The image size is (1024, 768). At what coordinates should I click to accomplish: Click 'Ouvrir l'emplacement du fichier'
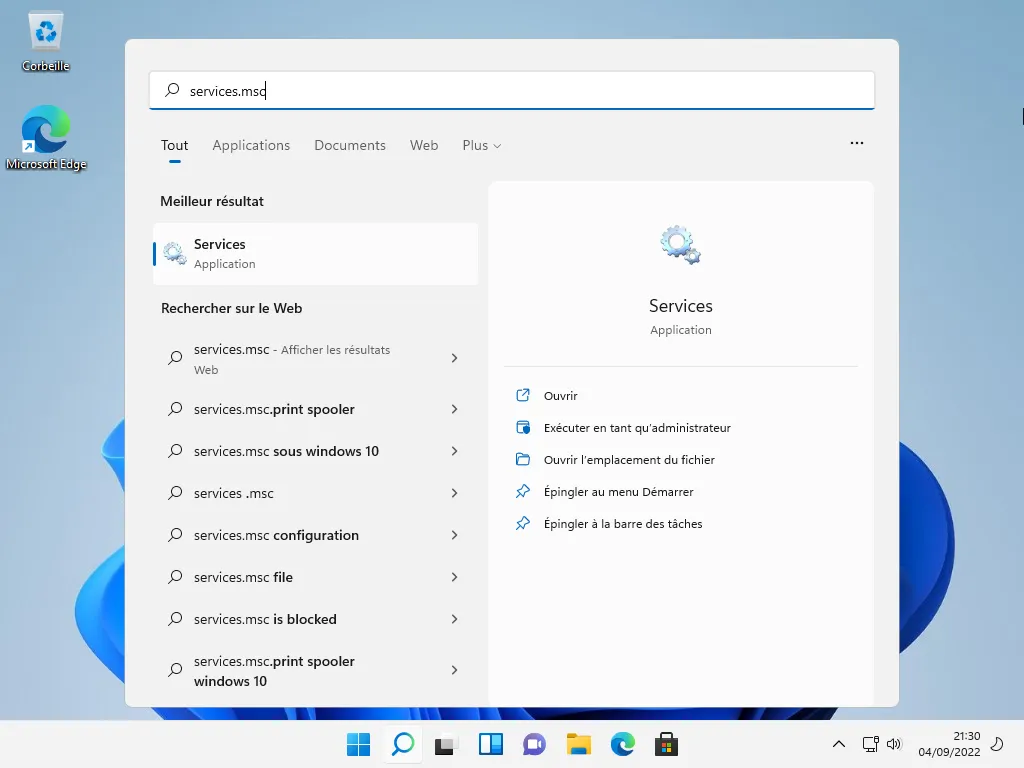[629, 460]
